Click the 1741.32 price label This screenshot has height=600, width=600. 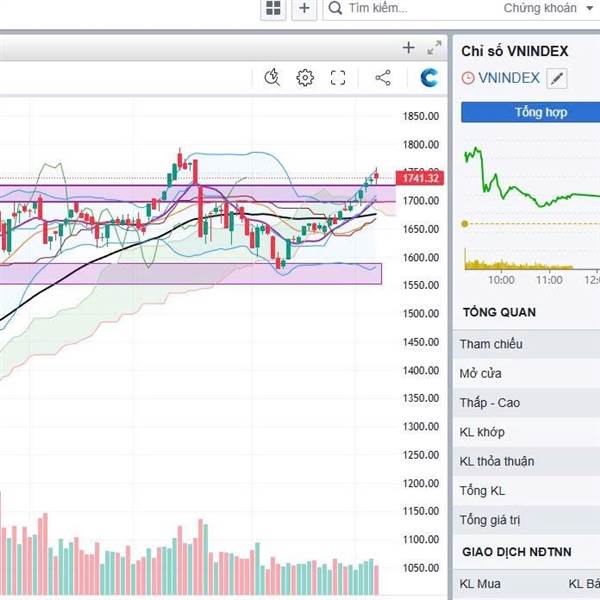[420, 178]
